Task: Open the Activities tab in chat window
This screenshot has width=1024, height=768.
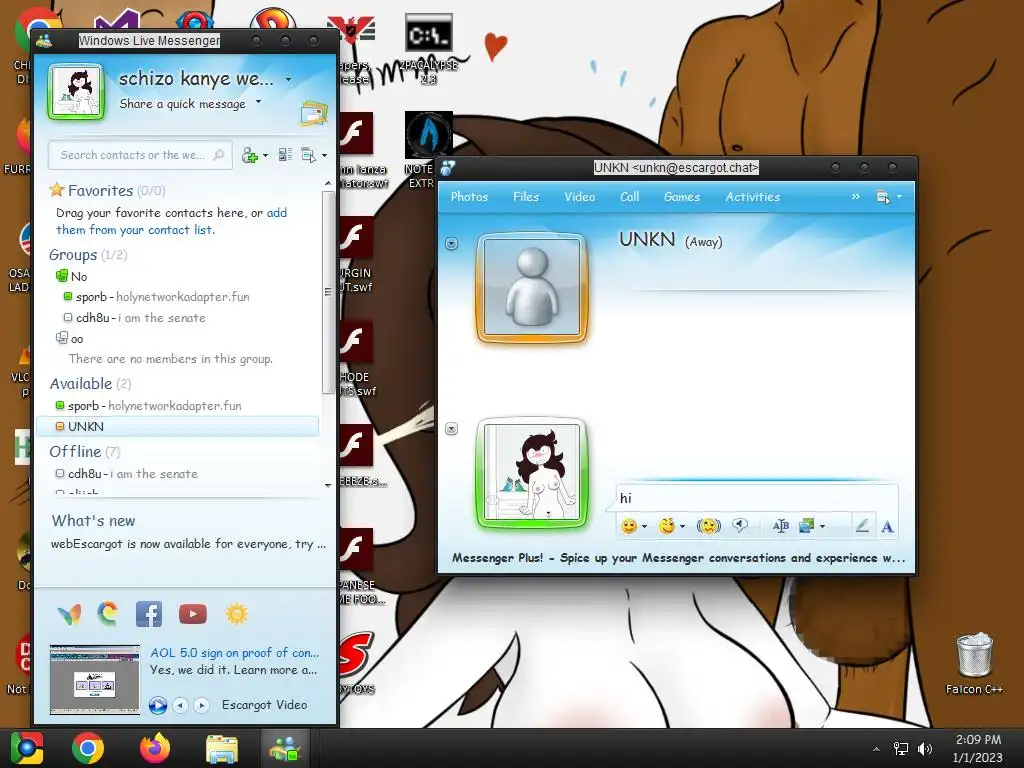Action: [752, 197]
